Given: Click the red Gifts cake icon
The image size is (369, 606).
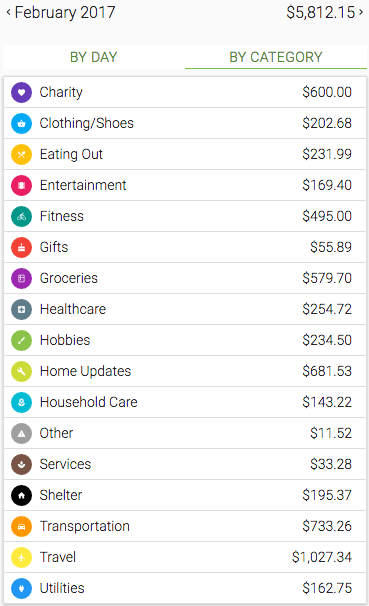Looking at the screenshot, I should [21, 247].
